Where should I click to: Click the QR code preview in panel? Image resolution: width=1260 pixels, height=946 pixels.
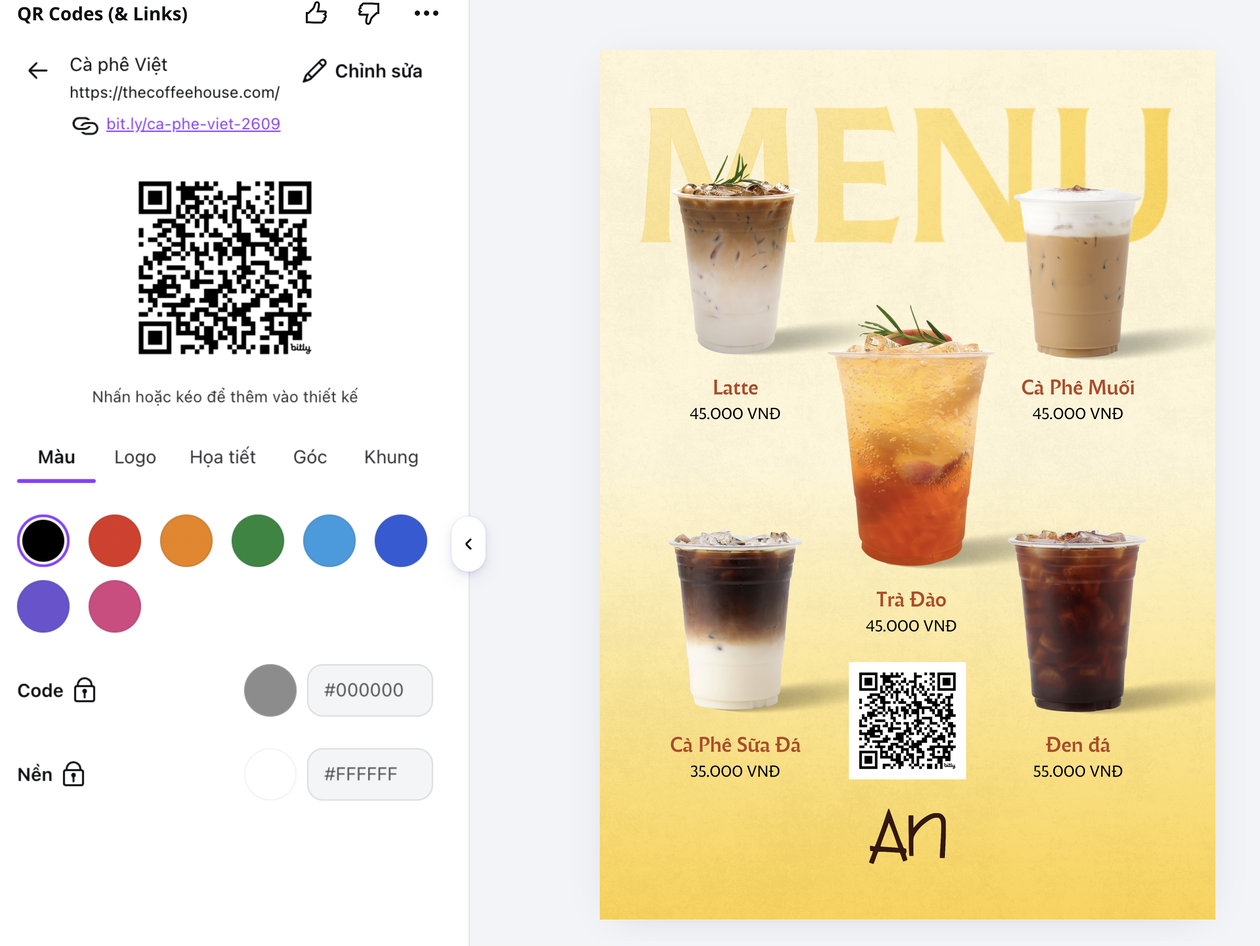coord(225,268)
